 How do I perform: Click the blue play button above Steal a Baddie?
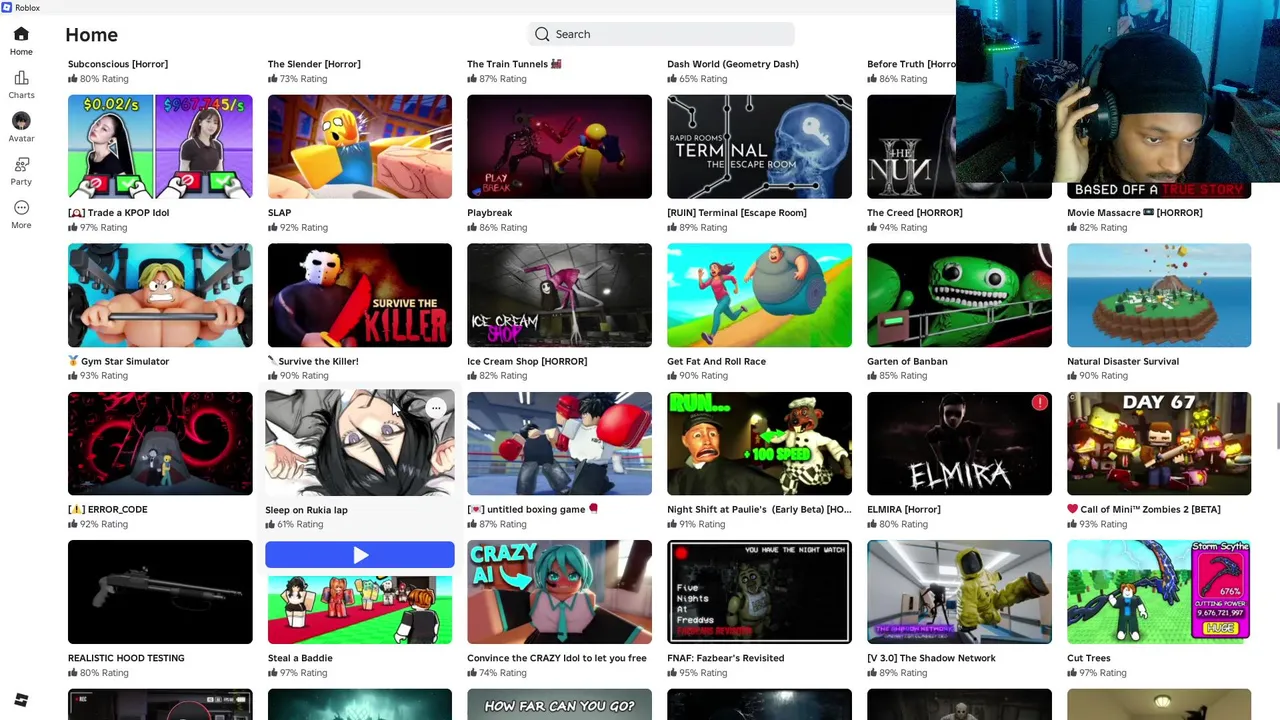point(360,555)
